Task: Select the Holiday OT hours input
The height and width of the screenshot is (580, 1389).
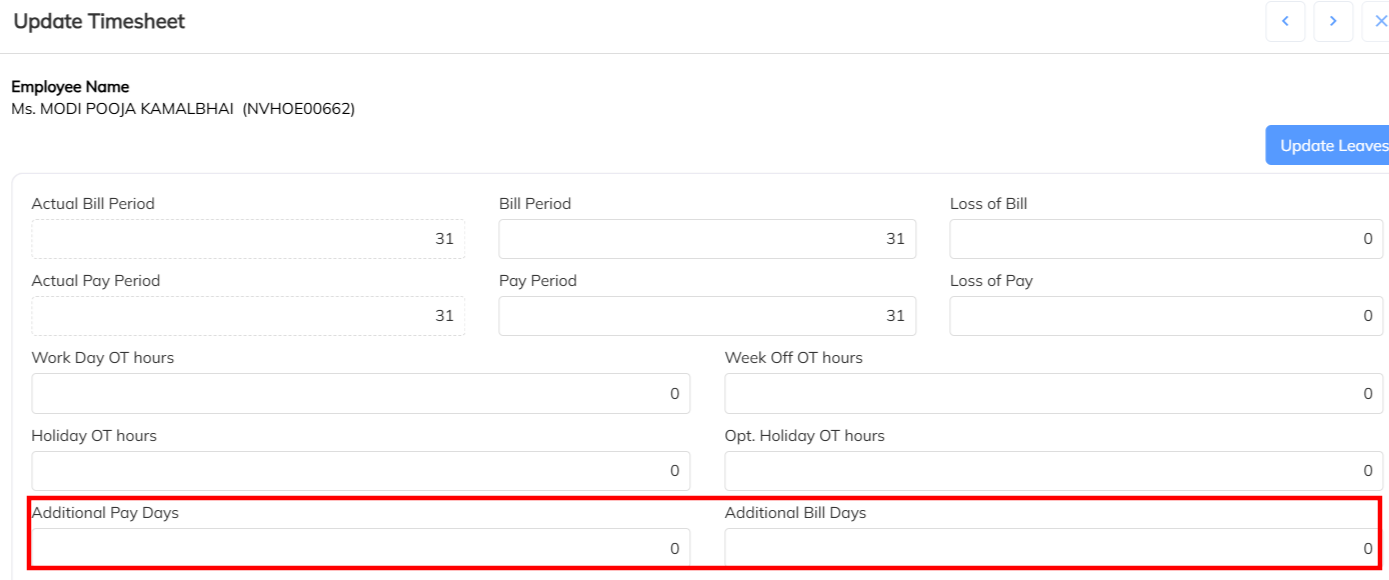Action: (360, 471)
